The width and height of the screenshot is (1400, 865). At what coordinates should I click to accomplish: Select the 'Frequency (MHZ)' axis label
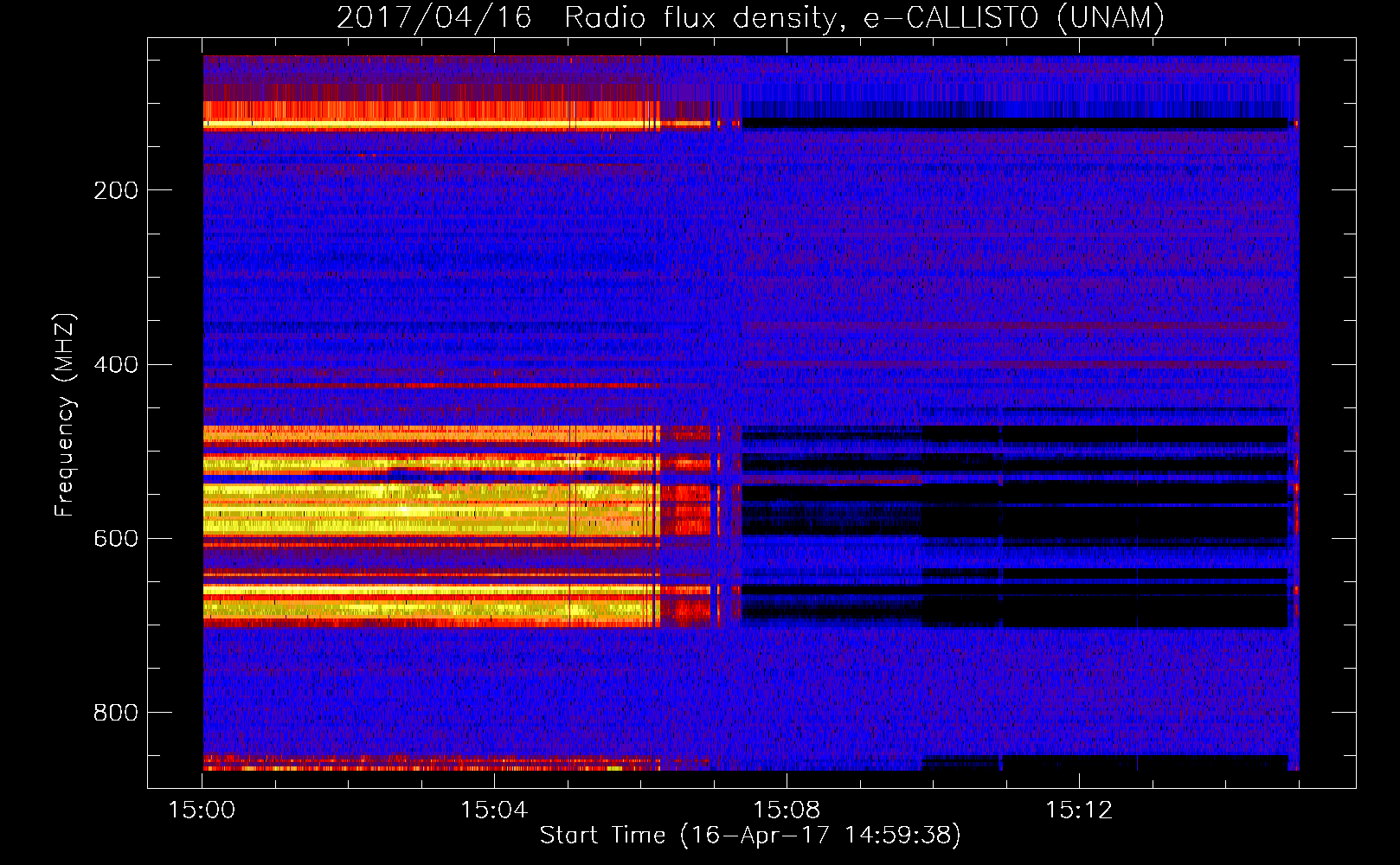pos(65,415)
